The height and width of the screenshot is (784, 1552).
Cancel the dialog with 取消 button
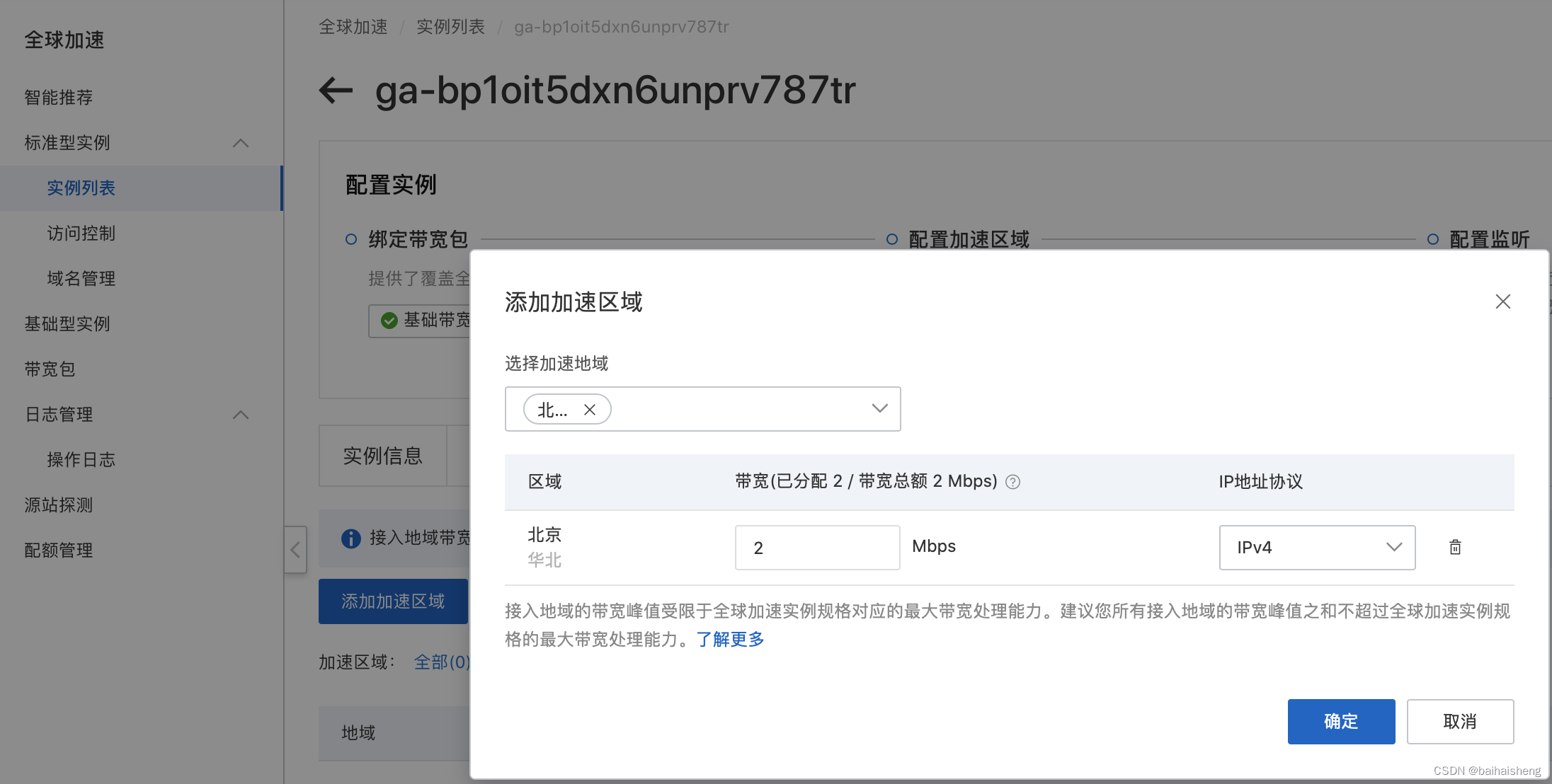1460,721
